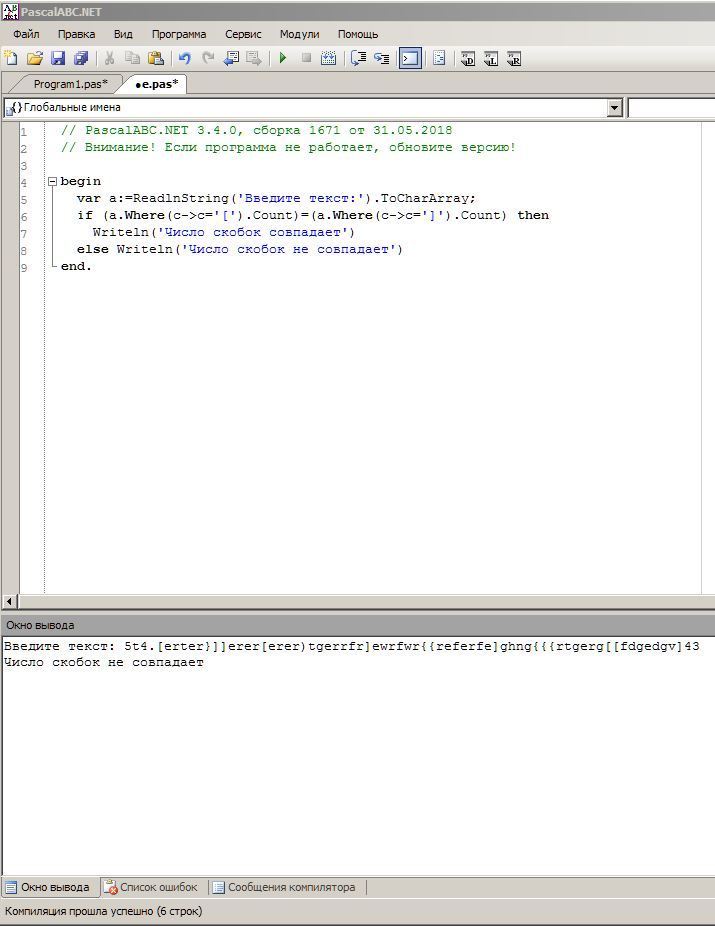The height and width of the screenshot is (926, 715).
Task: Click the navigate forward icon
Action: point(254,58)
